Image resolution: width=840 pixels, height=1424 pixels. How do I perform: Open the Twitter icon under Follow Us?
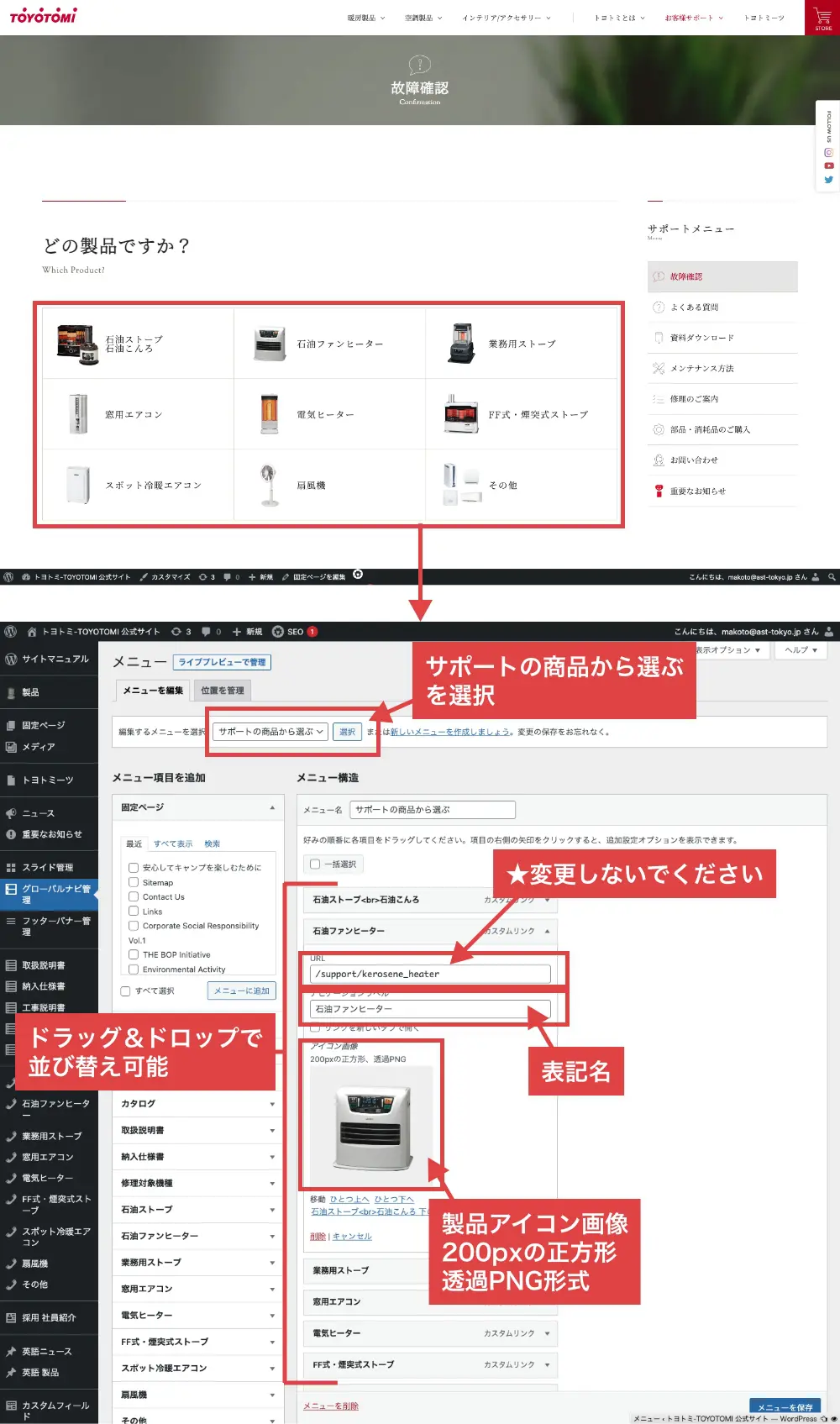tap(828, 180)
